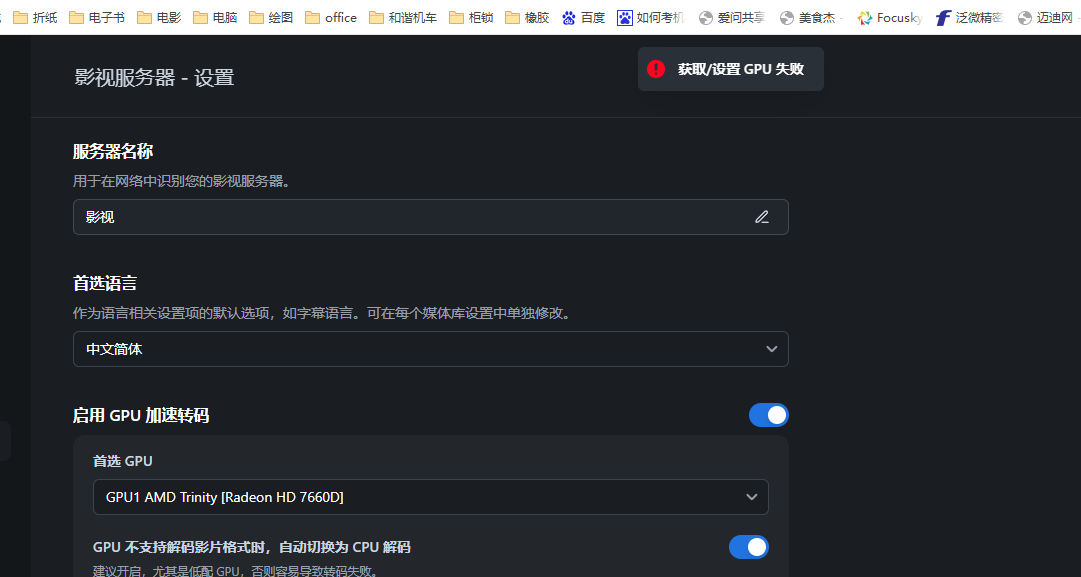Open the 电影 bookmark folder

coord(159,17)
